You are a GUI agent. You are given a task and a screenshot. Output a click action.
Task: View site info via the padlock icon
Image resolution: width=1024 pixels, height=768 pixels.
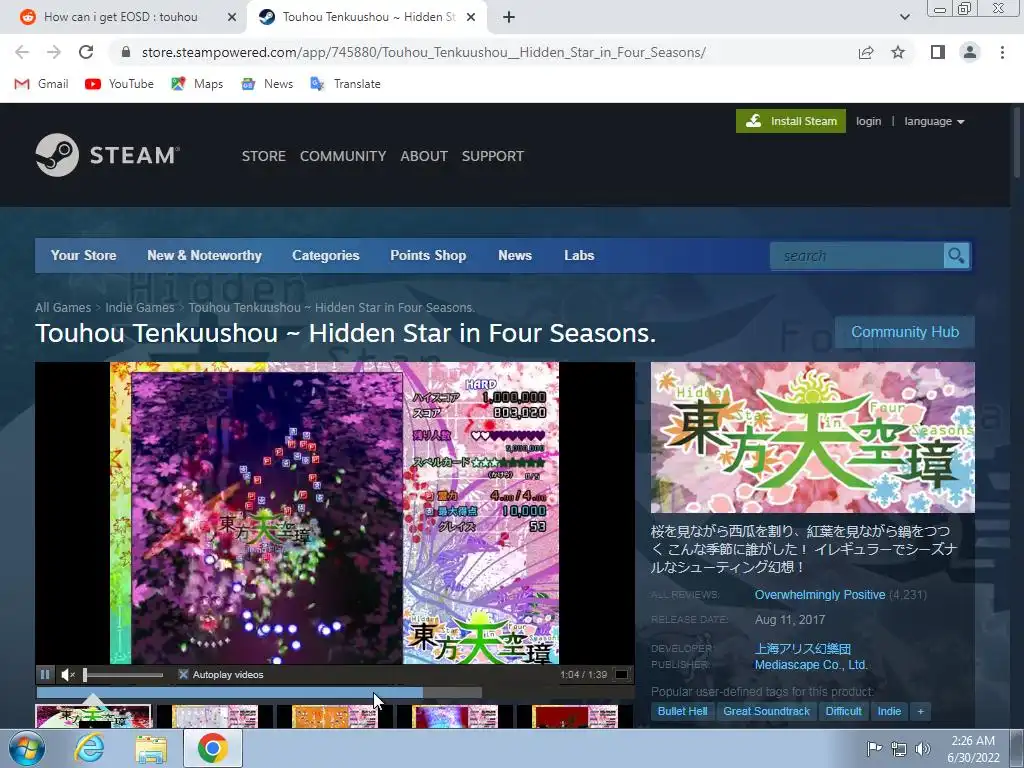[126, 52]
